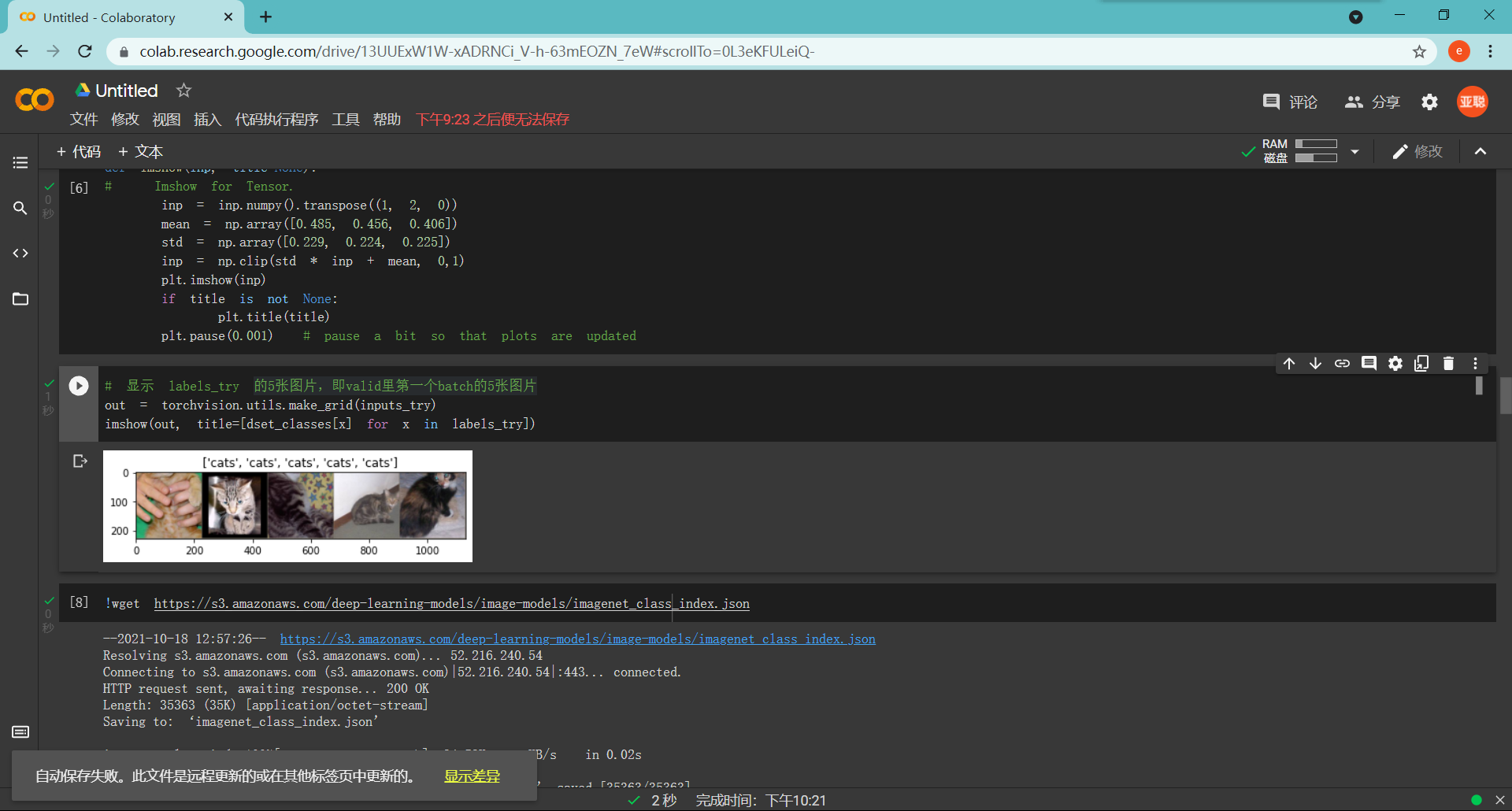Click the plt.pause(0.001) code line
Screen dimensions: 1512x811
click(x=217, y=336)
